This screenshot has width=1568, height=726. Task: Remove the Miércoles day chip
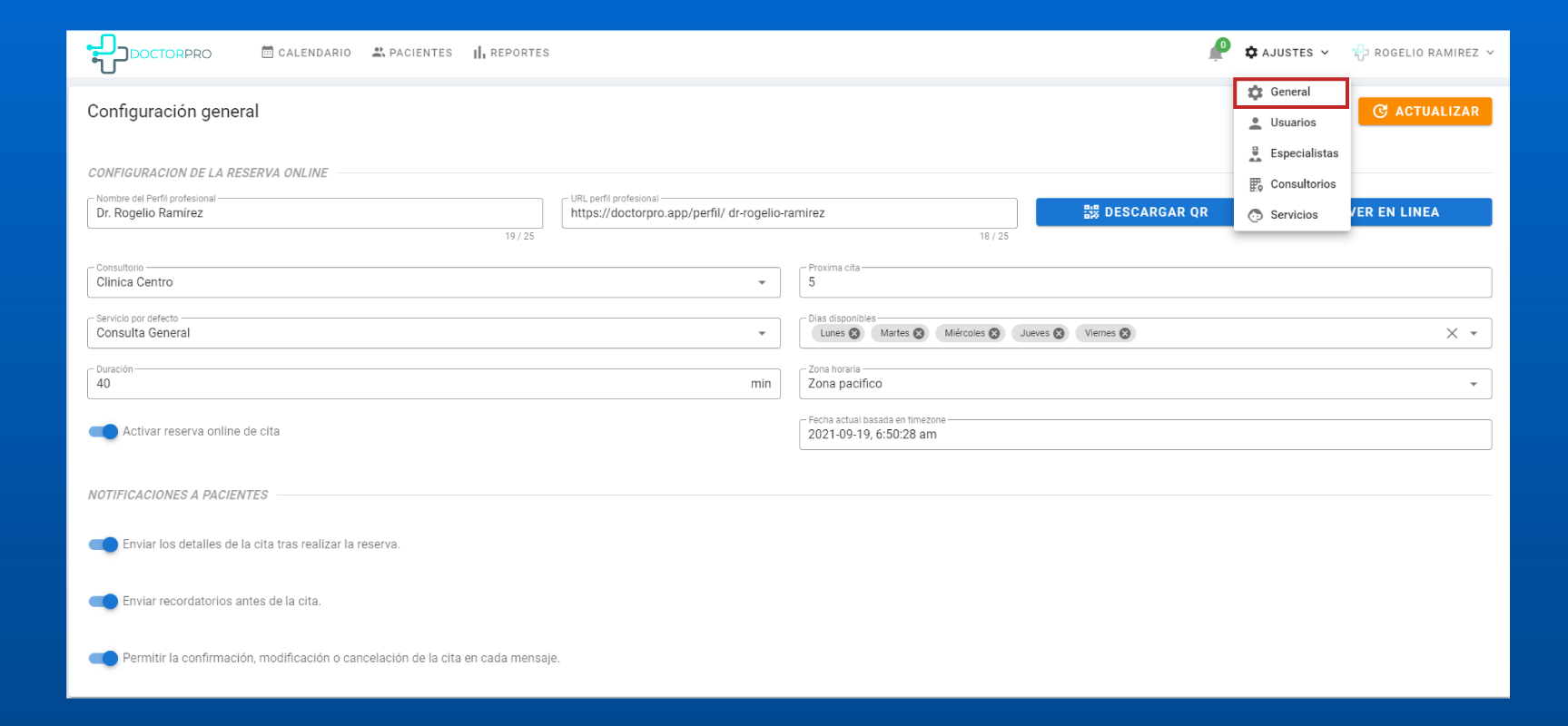[994, 334]
